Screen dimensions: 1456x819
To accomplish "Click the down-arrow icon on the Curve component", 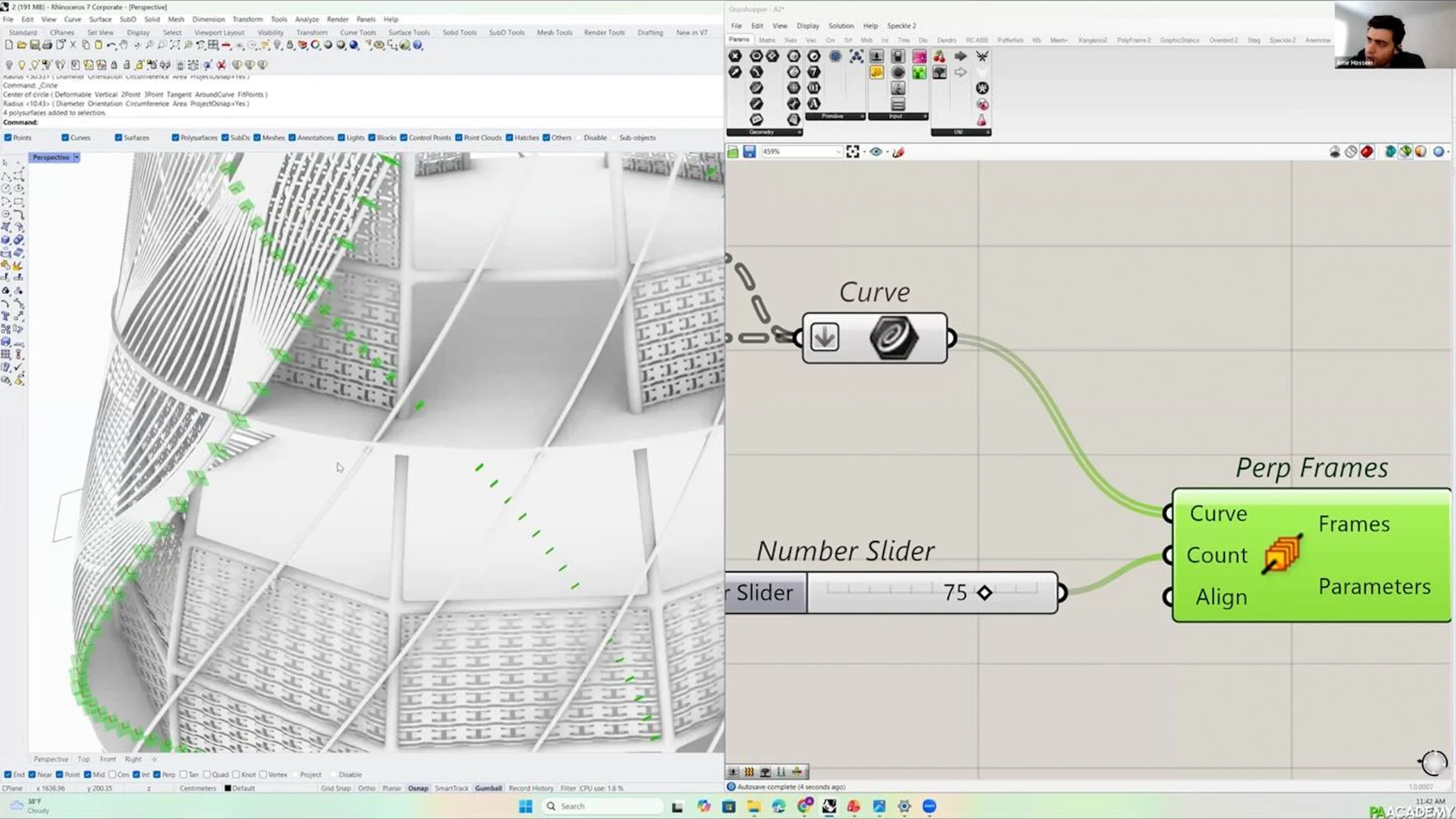I will (824, 338).
